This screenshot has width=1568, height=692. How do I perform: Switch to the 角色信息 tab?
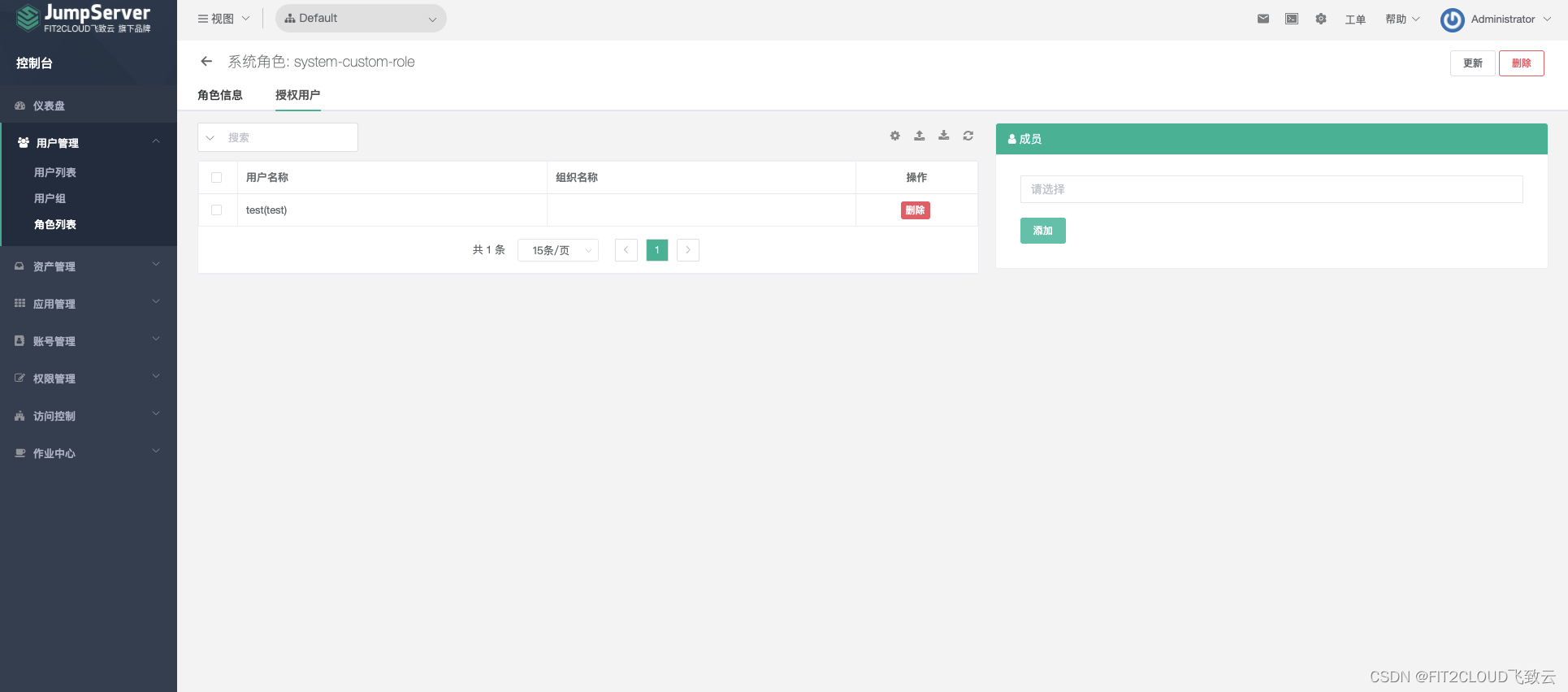pos(220,95)
